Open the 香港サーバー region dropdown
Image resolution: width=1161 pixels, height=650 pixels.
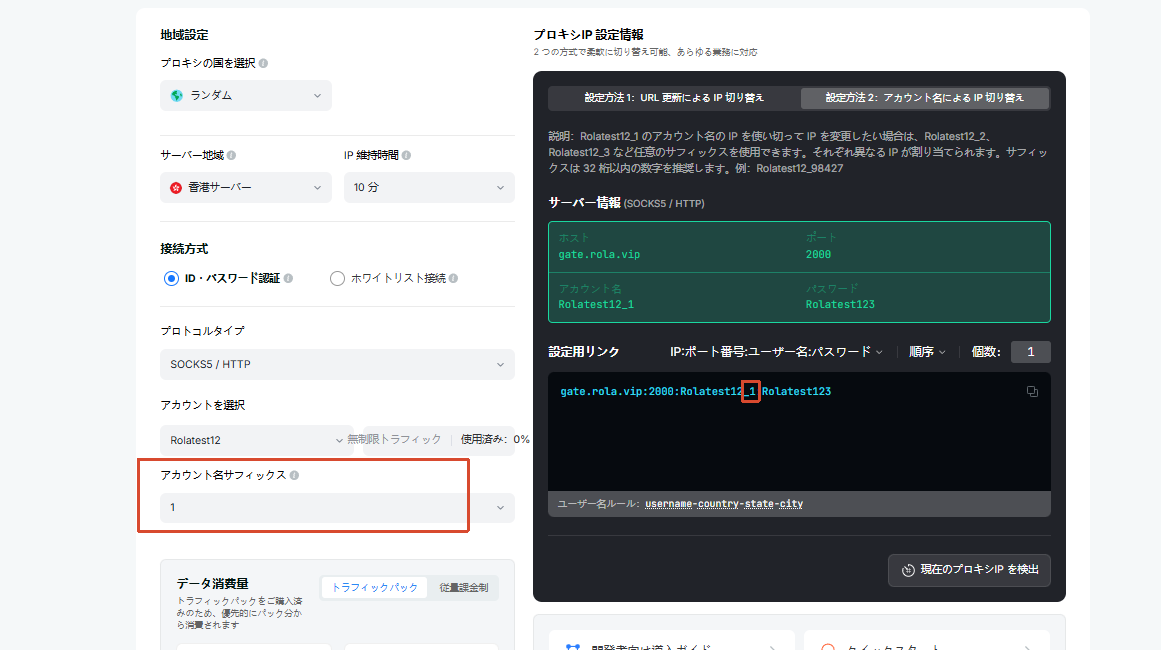point(246,187)
